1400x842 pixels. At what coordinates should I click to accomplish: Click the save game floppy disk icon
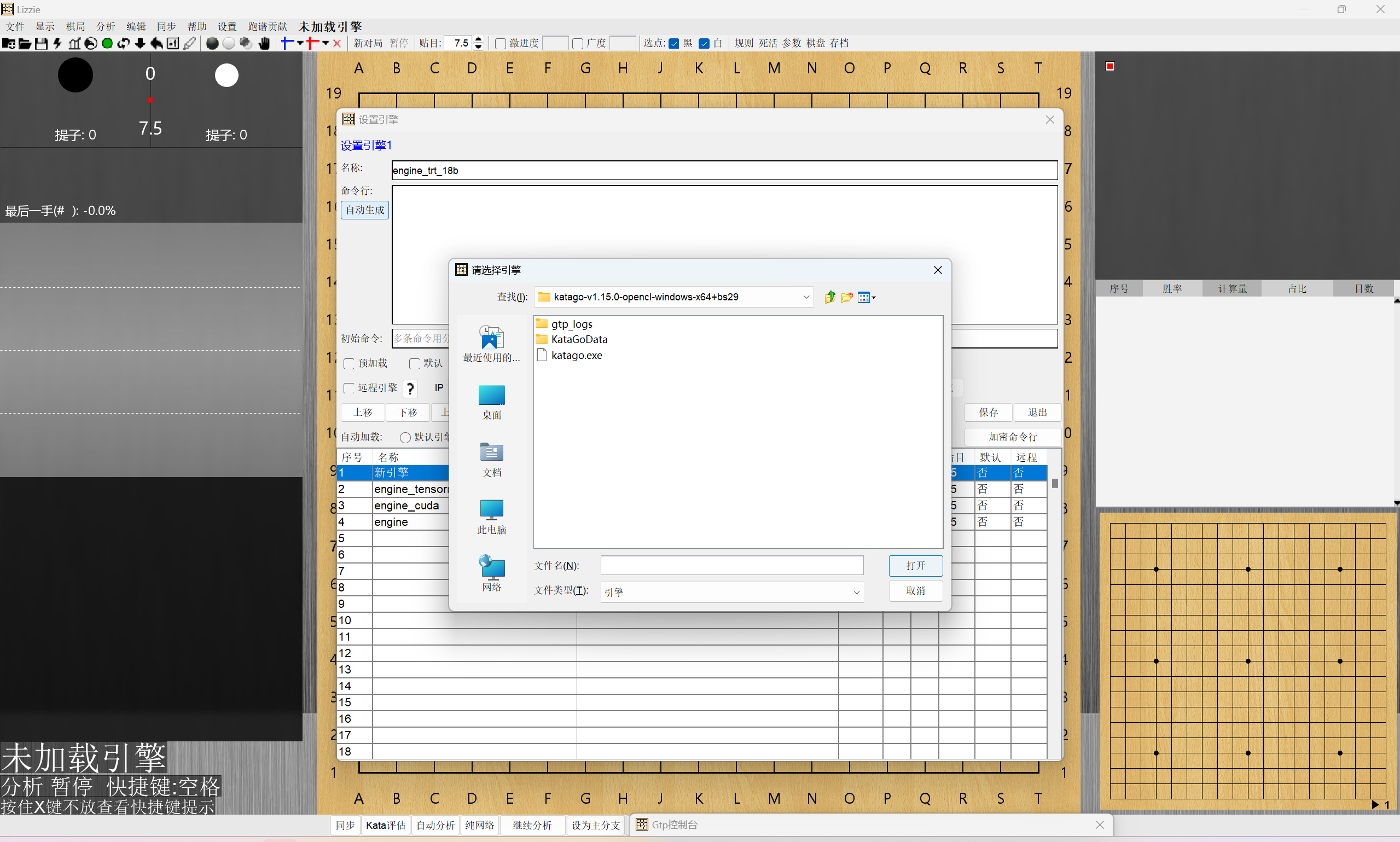pos(41,43)
